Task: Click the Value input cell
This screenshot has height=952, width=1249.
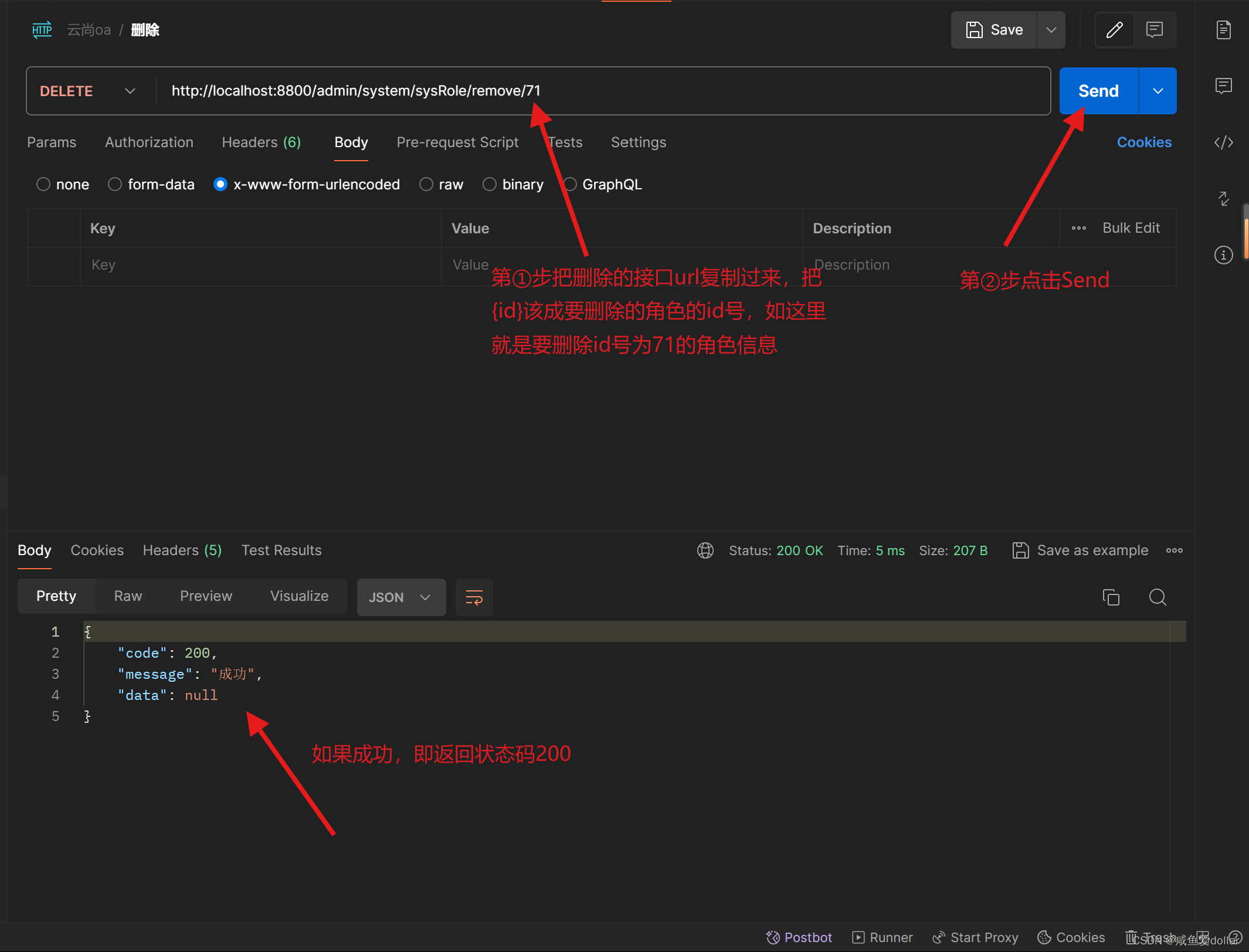Action: point(622,266)
